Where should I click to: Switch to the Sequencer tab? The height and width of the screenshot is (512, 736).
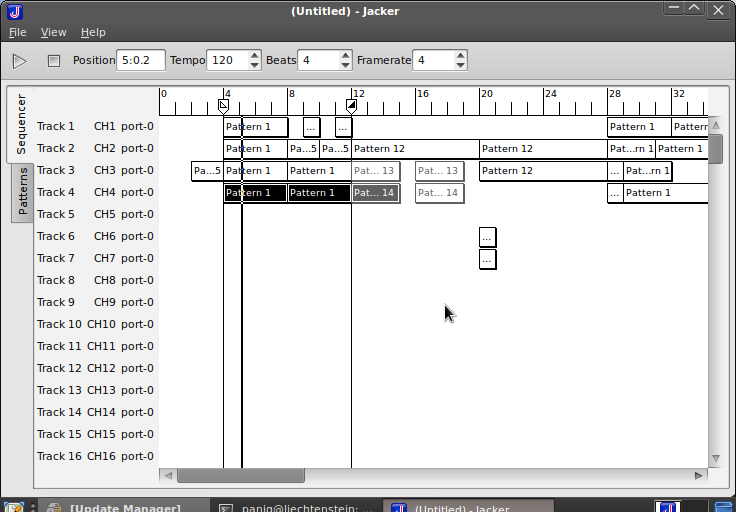click(x=21, y=124)
